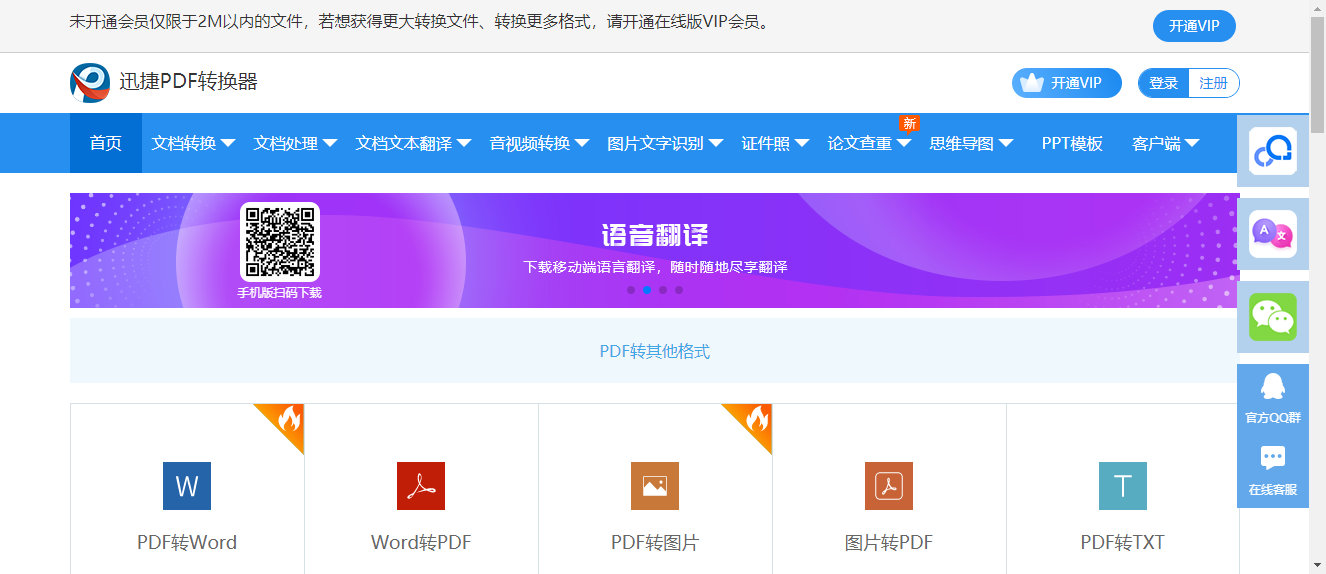This screenshot has width=1326, height=574.
Task: Open the PPT模板 menu item
Action: [x=1072, y=143]
